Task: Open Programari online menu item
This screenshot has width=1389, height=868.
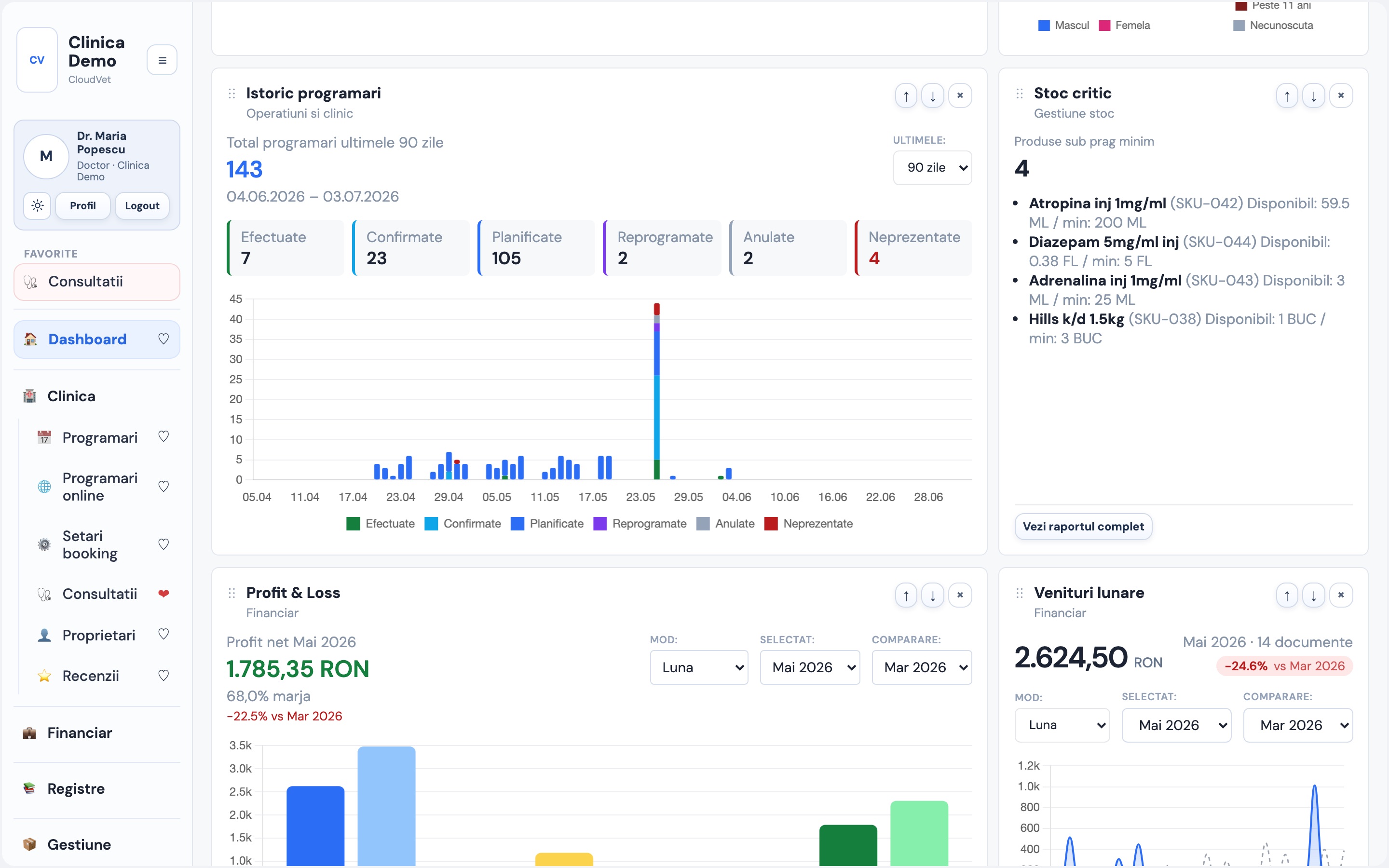Action: (x=100, y=487)
